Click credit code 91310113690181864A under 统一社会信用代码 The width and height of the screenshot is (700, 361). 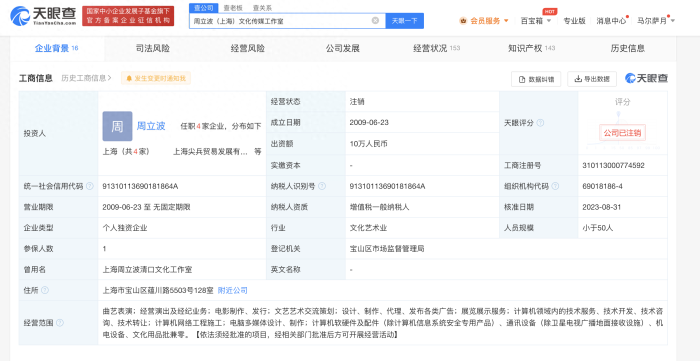pyautogui.click(x=140, y=186)
